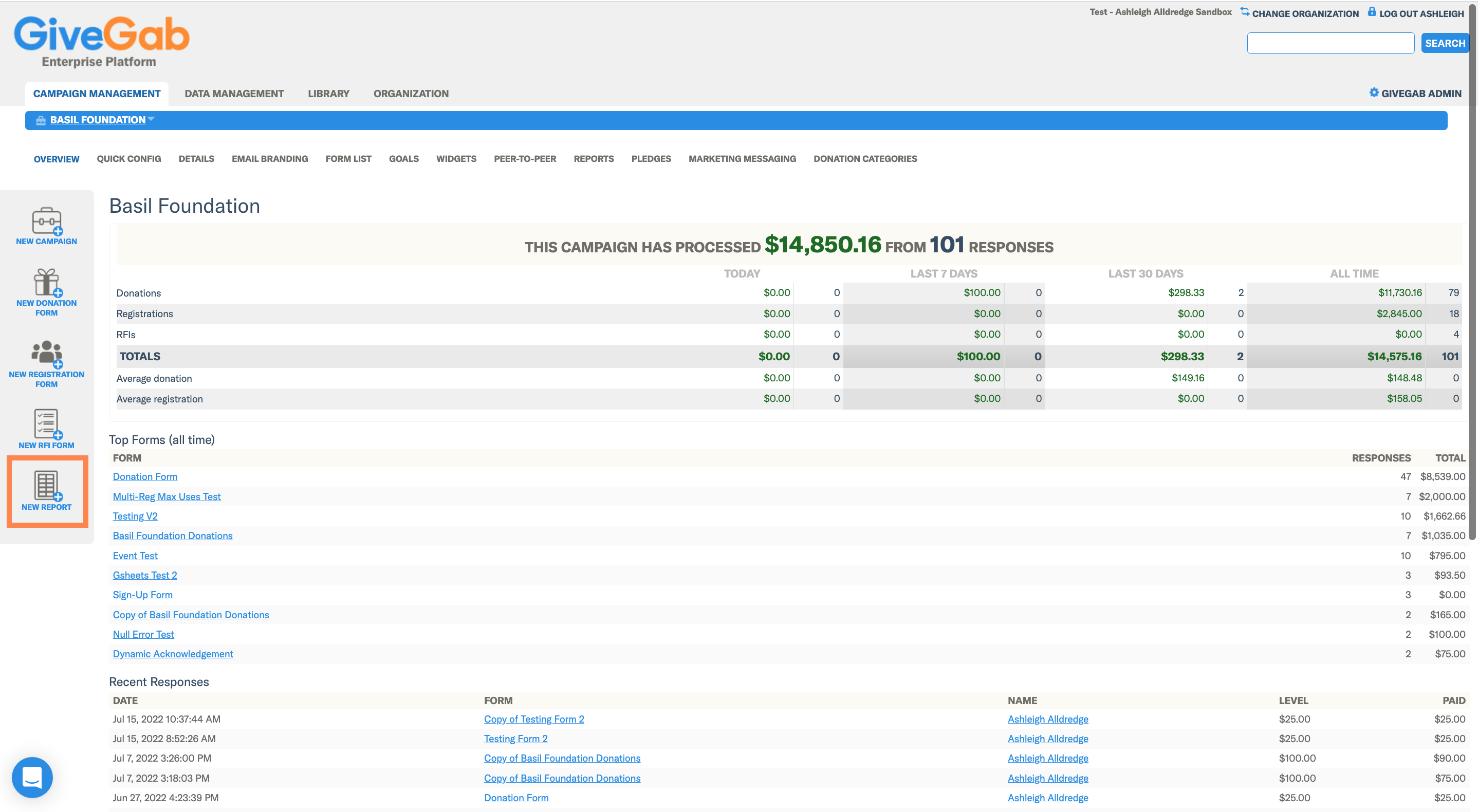Open the GiveGab Admin link
Image resolution: width=1478 pixels, height=812 pixels.
tap(1421, 94)
